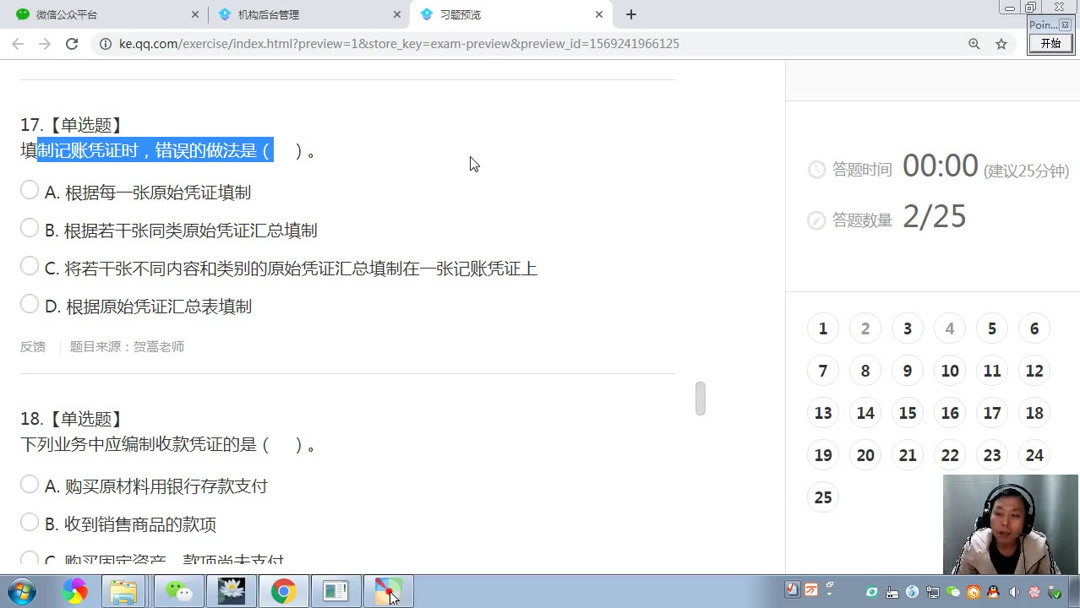Screen dimensions: 1080x608
Task: Click the back navigation arrow icon
Action: point(17,44)
